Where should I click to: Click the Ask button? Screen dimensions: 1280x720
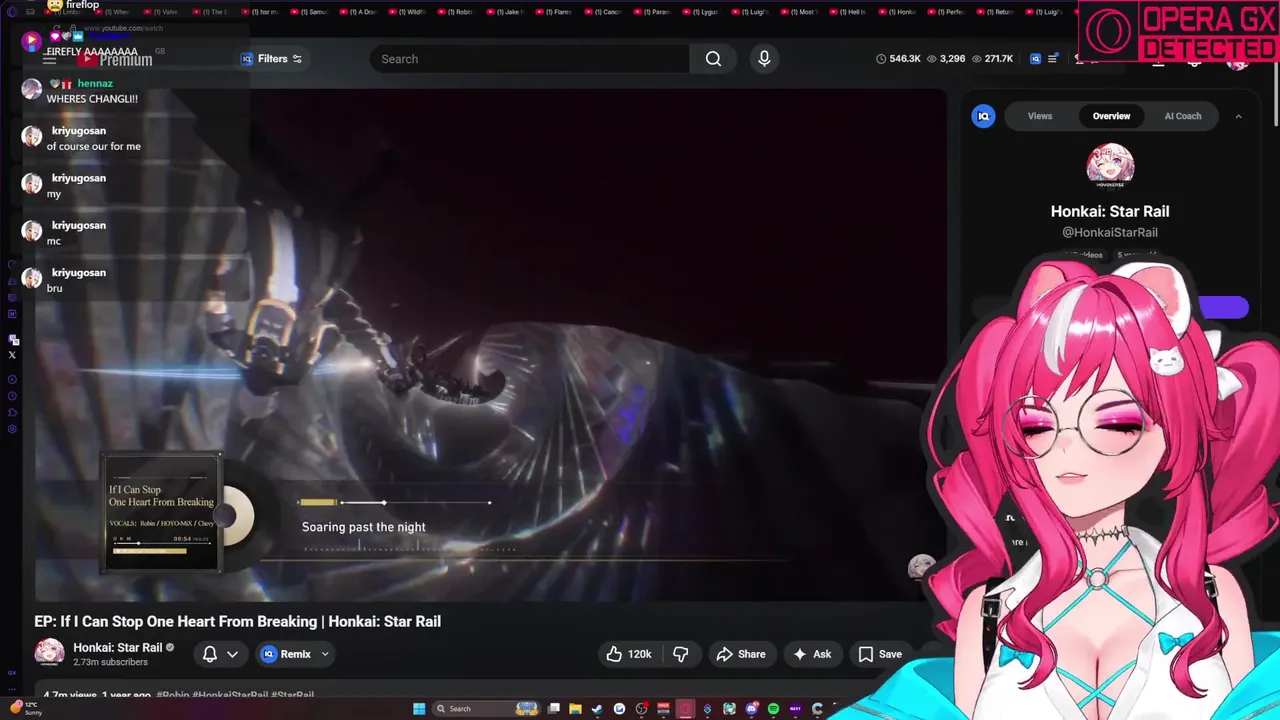(812, 654)
